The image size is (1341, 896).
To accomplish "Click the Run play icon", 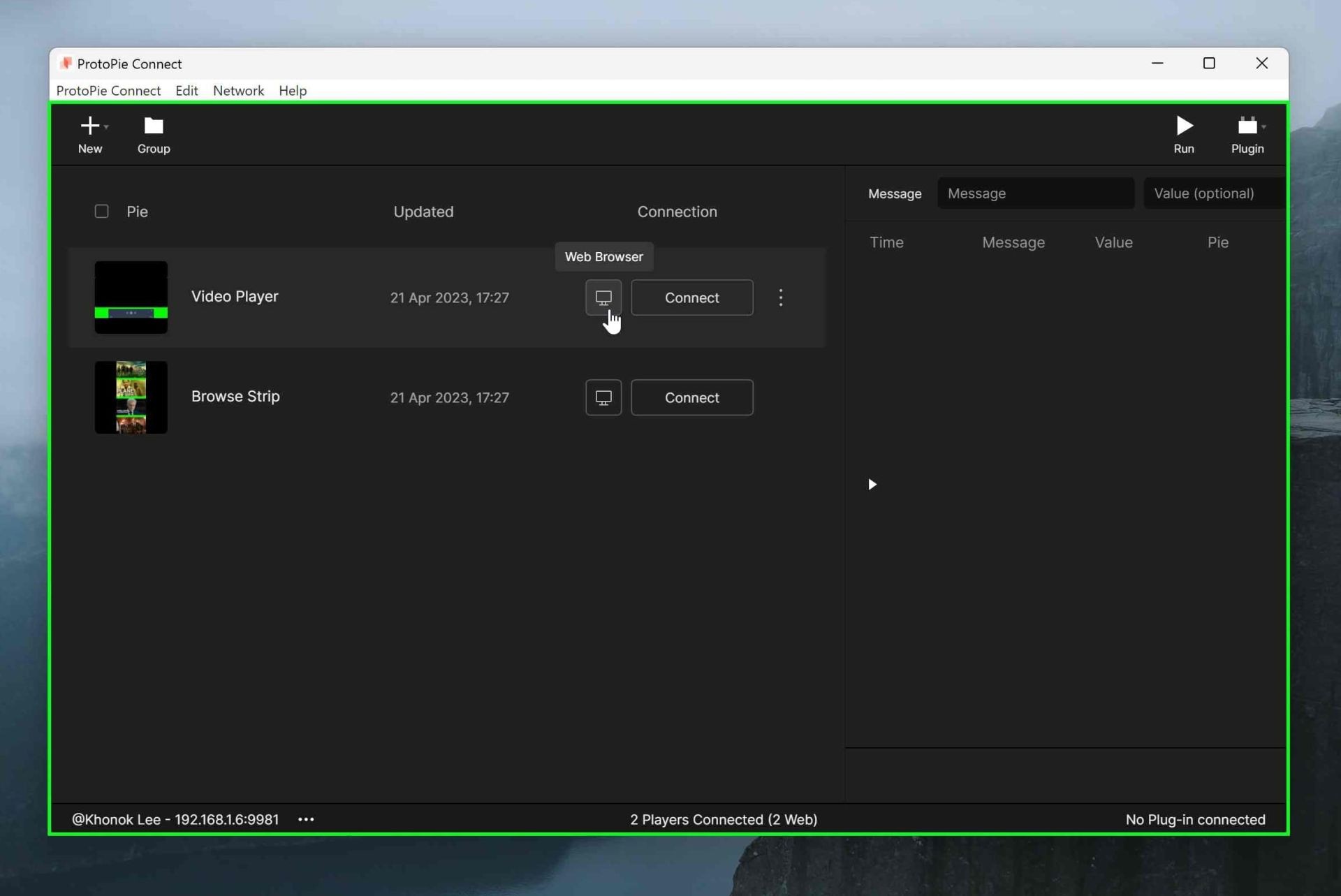I will pos(1184,126).
